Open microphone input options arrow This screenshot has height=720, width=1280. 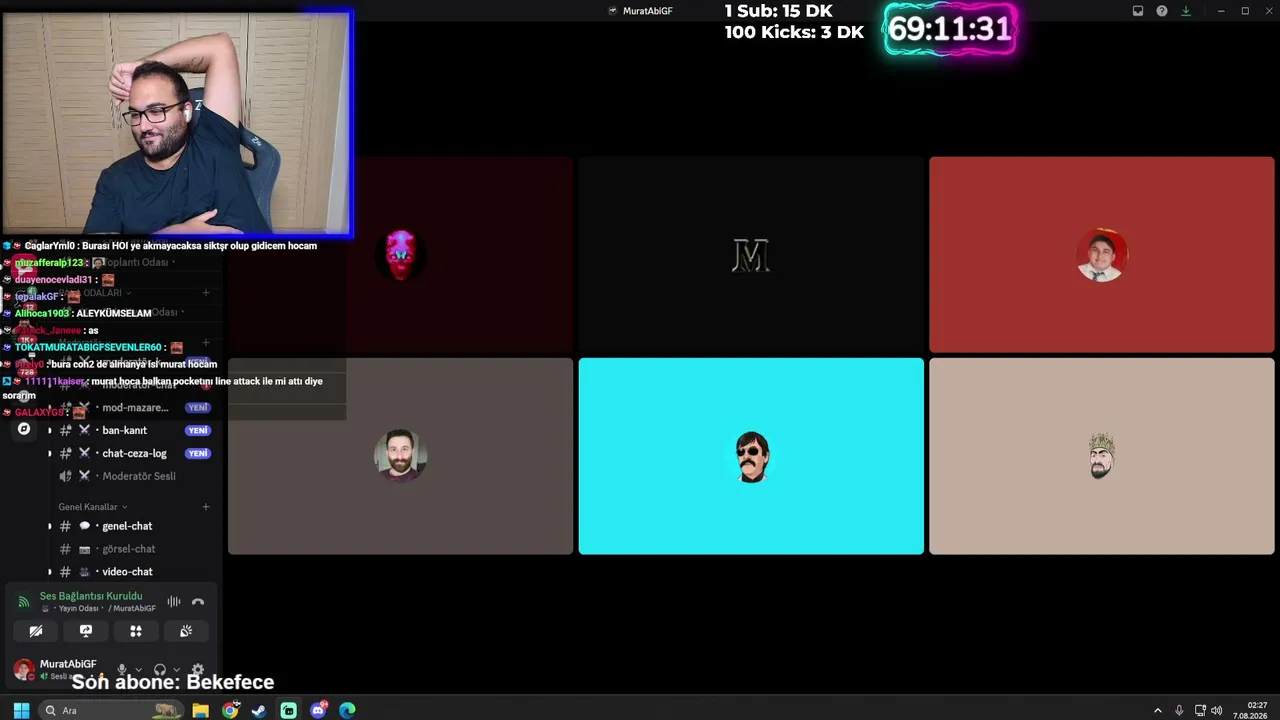[138, 670]
